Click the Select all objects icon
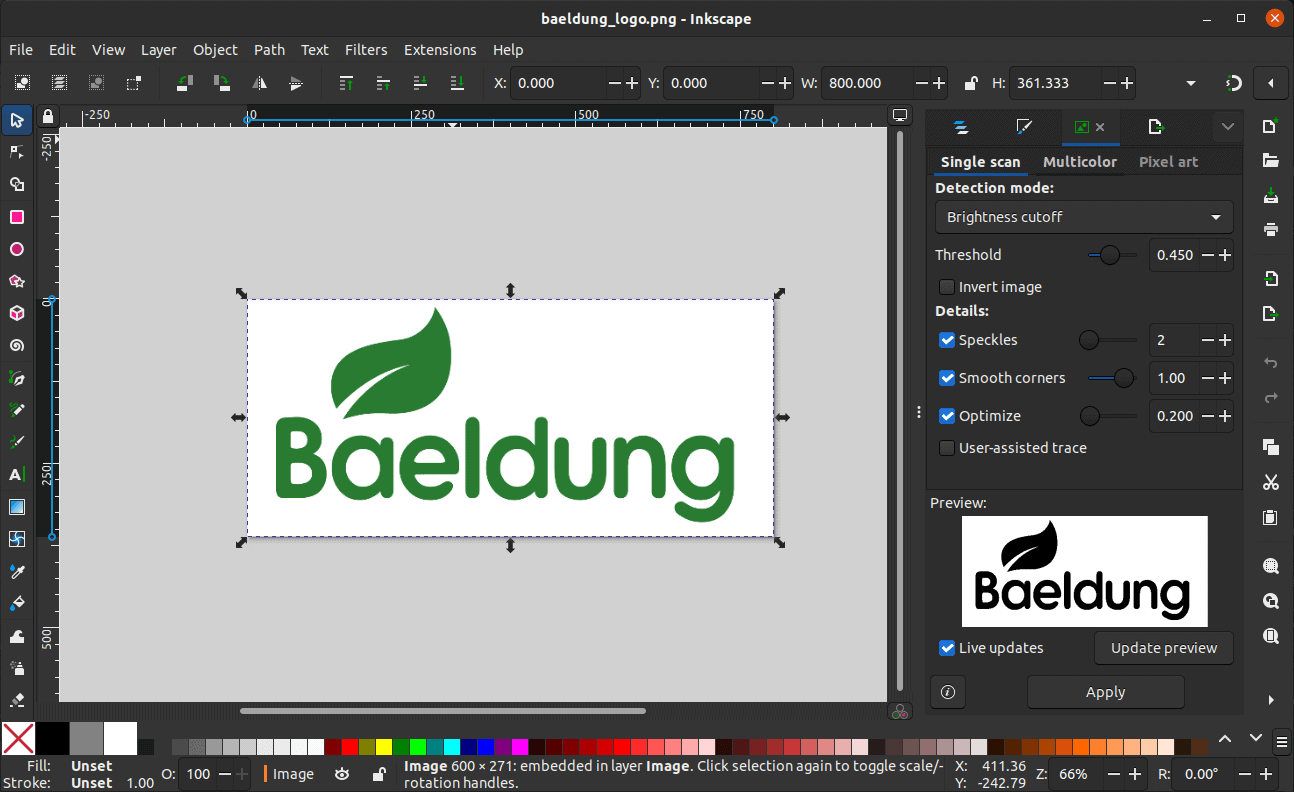Viewport: 1294px width, 792px height. point(22,83)
